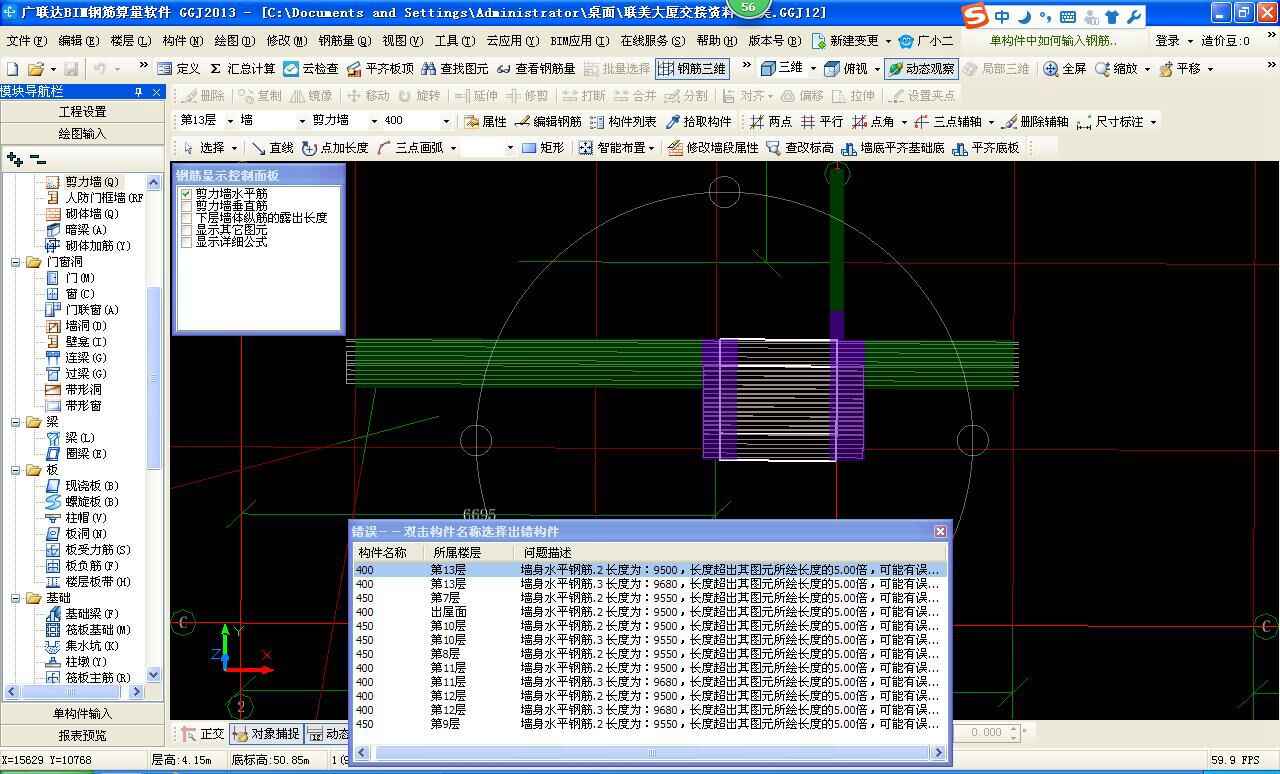Screen dimensions: 1280x774
Task: Collapse the 板 tree folder
Action: pos(17,470)
